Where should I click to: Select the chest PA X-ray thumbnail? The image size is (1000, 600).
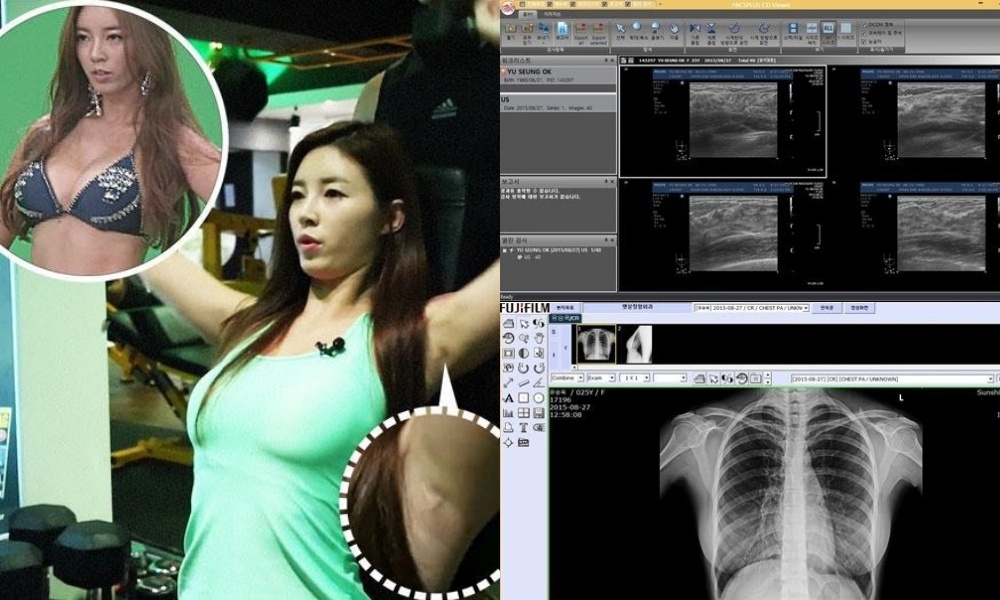(596, 343)
